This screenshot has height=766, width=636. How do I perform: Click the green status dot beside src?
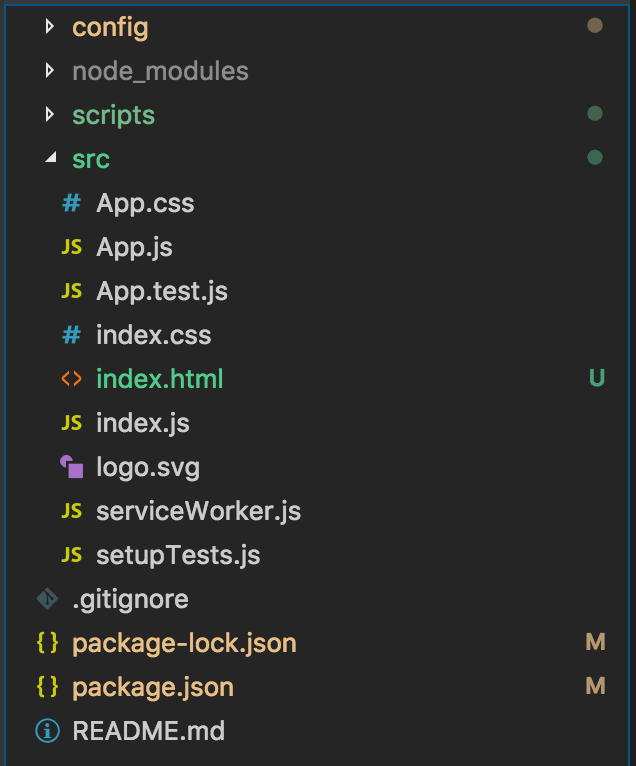click(x=595, y=158)
